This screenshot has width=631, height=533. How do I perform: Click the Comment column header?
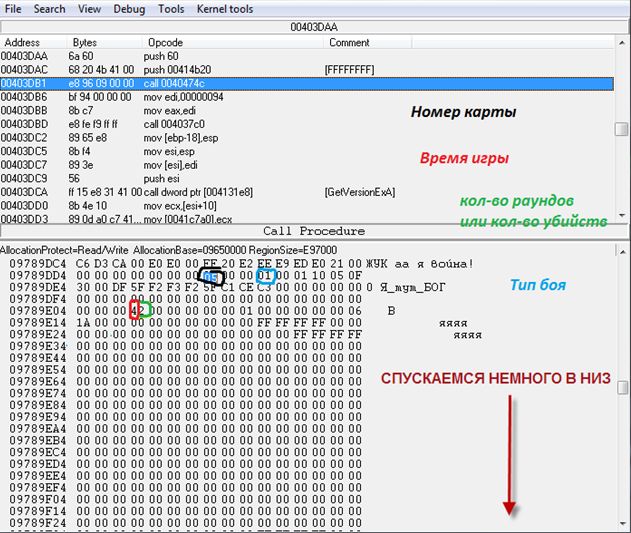(367, 42)
